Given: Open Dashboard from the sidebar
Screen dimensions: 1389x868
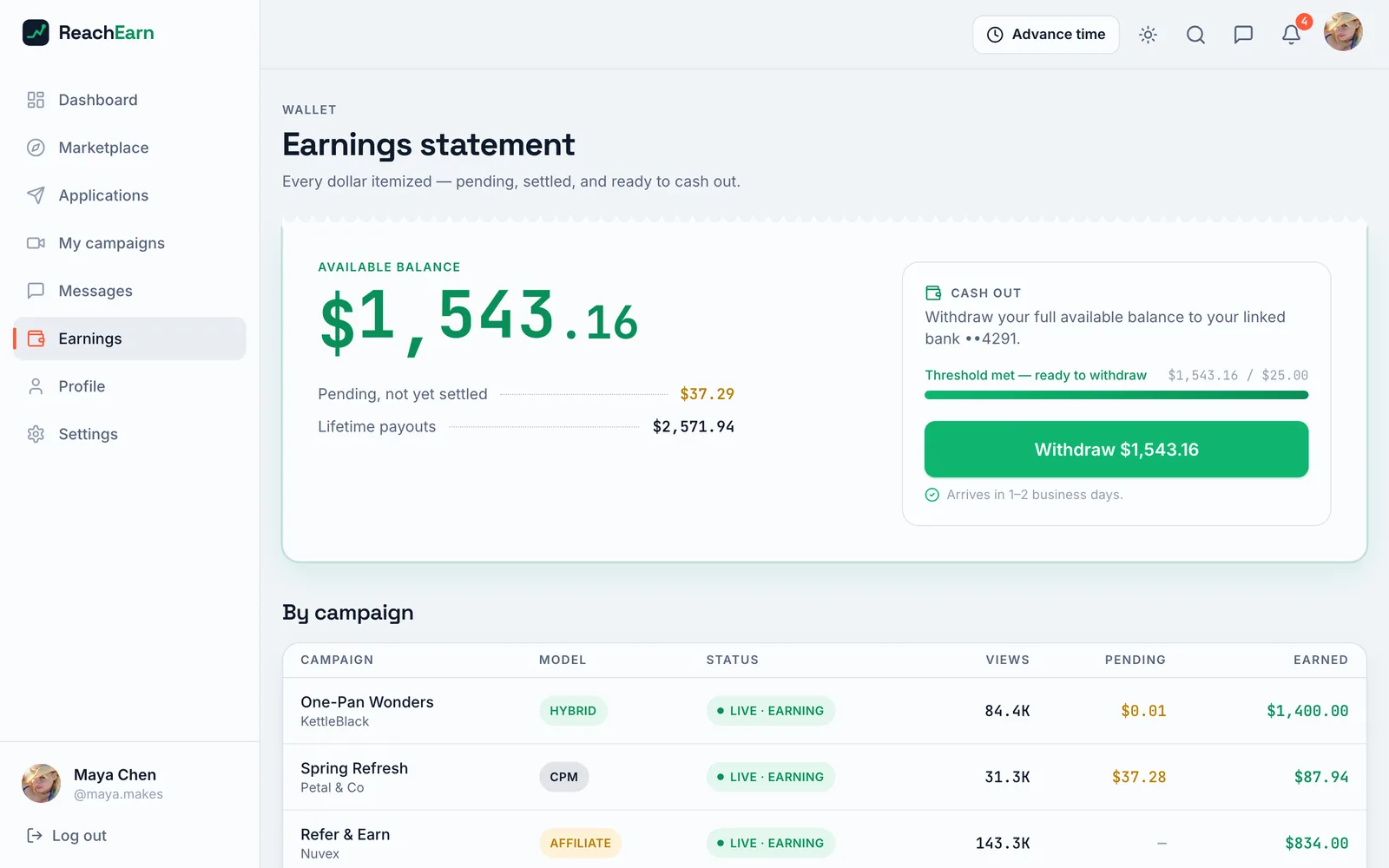Looking at the screenshot, I should [129, 100].
